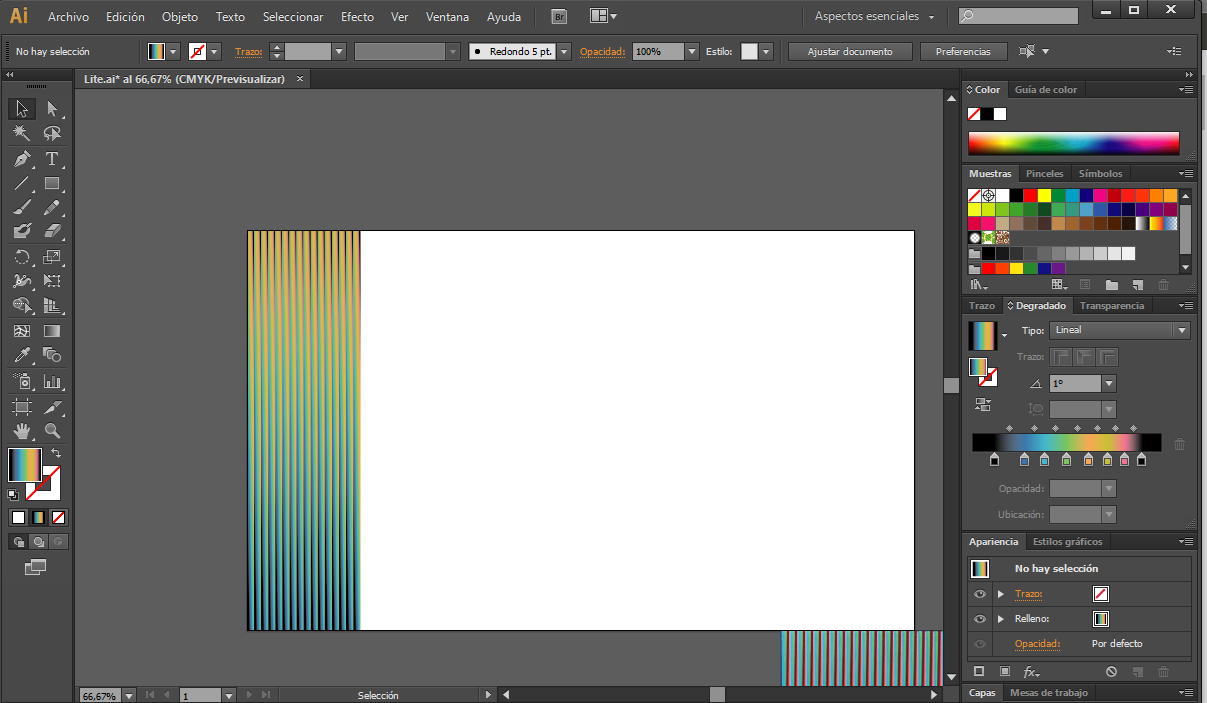Select the Eraser tool
Image resolution: width=1207 pixels, height=703 pixels.
pyautogui.click(x=52, y=231)
